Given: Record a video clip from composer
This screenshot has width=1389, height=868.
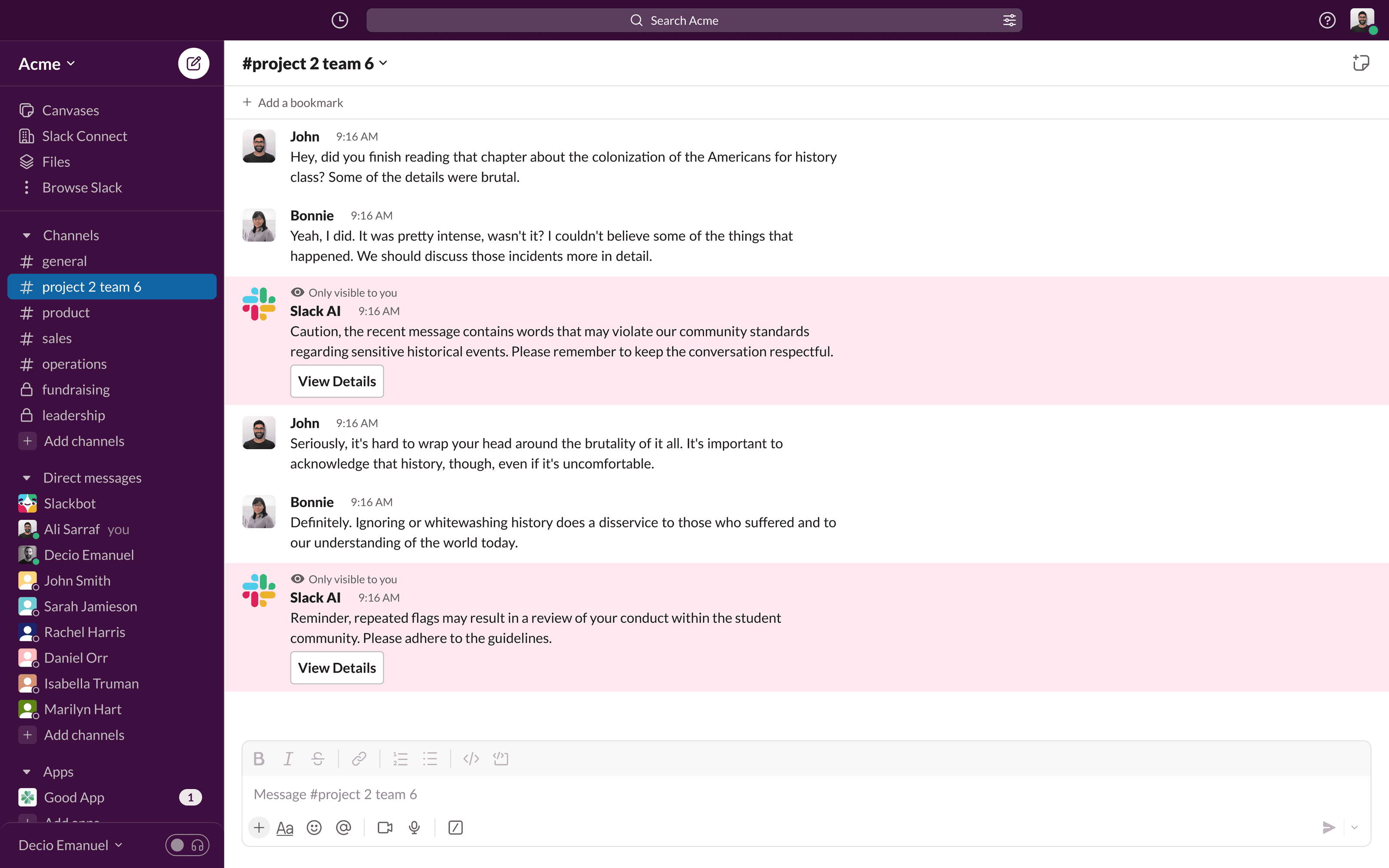Looking at the screenshot, I should [385, 827].
